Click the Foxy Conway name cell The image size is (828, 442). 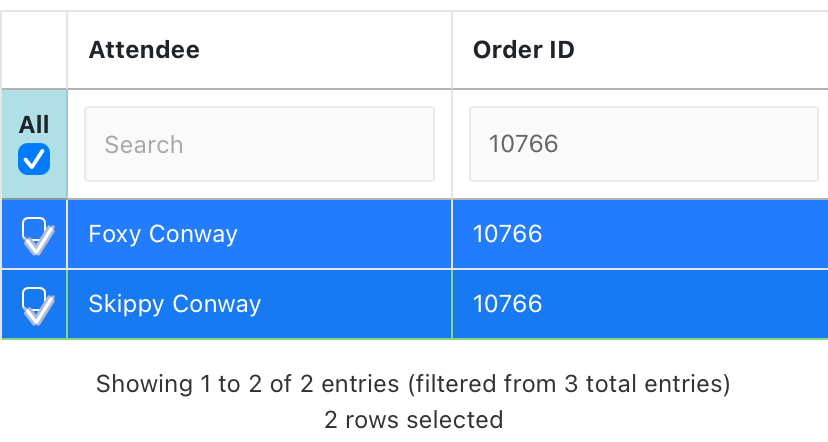coord(163,234)
